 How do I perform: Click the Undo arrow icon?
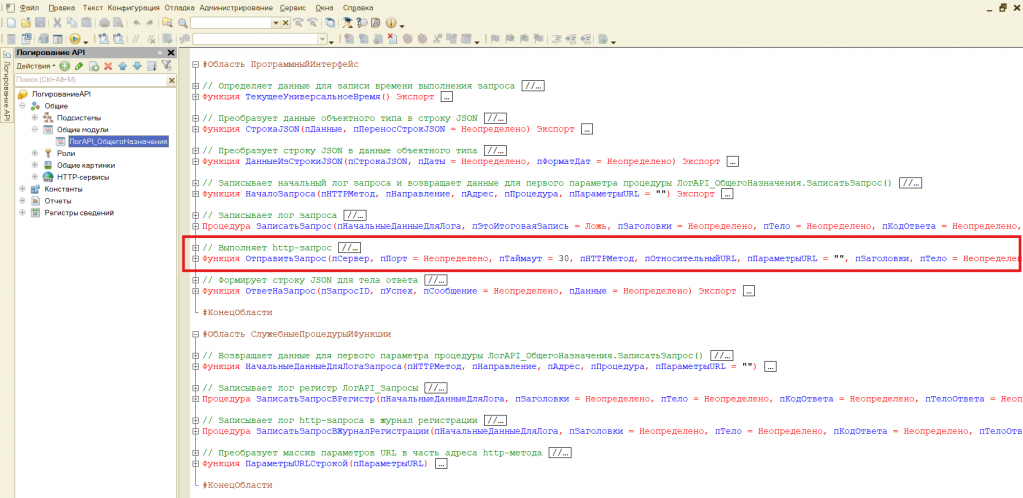[x=137, y=23]
